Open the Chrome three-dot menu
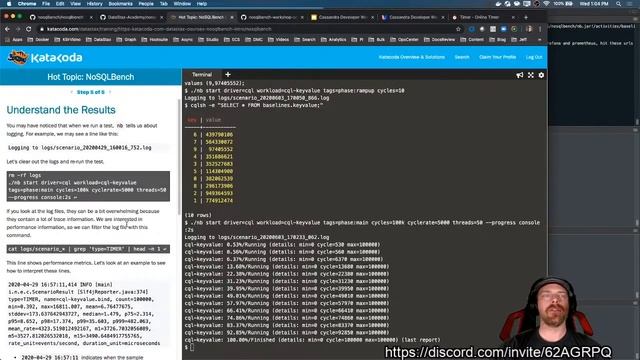 pos(540,29)
